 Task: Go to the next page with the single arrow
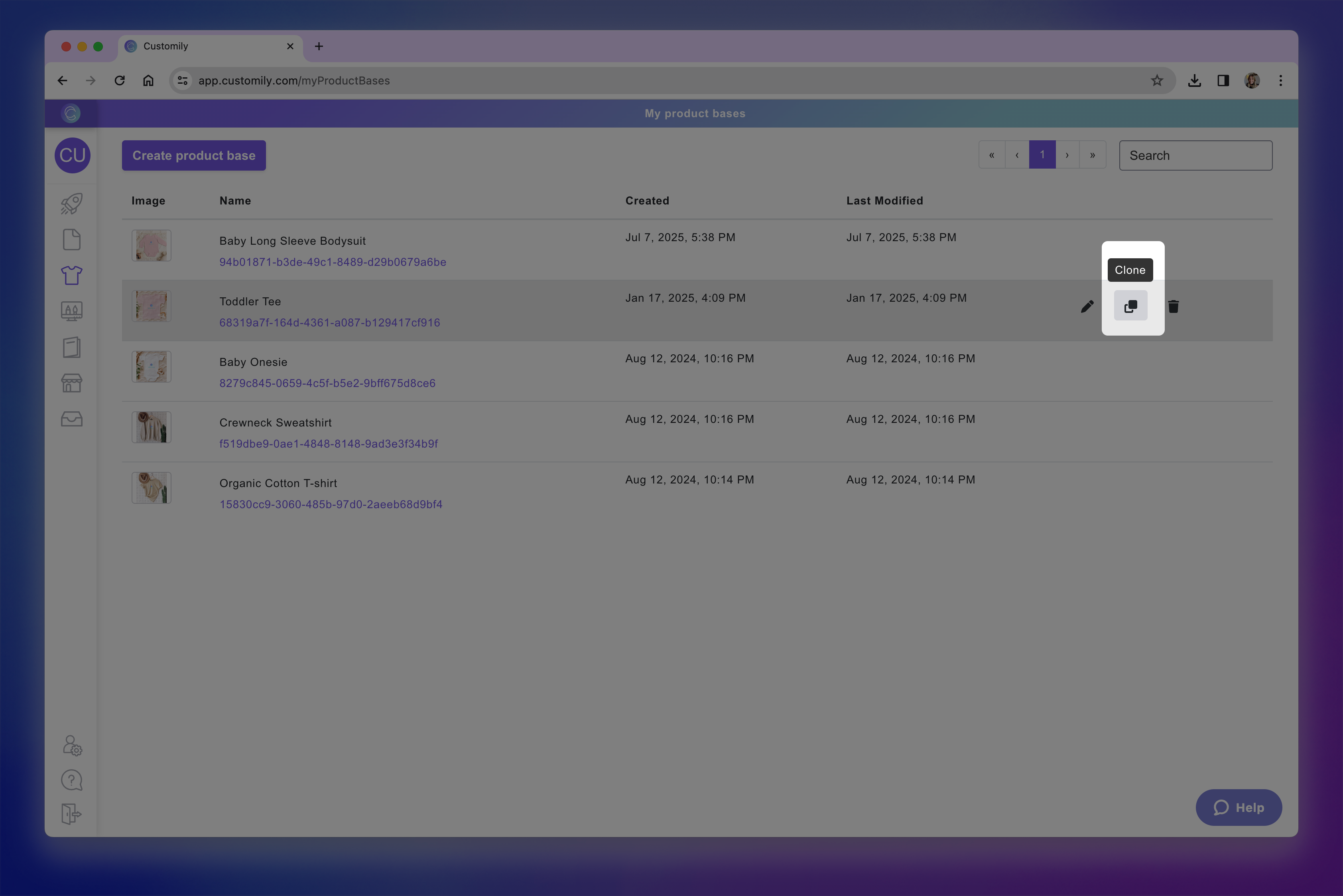[x=1067, y=155]
